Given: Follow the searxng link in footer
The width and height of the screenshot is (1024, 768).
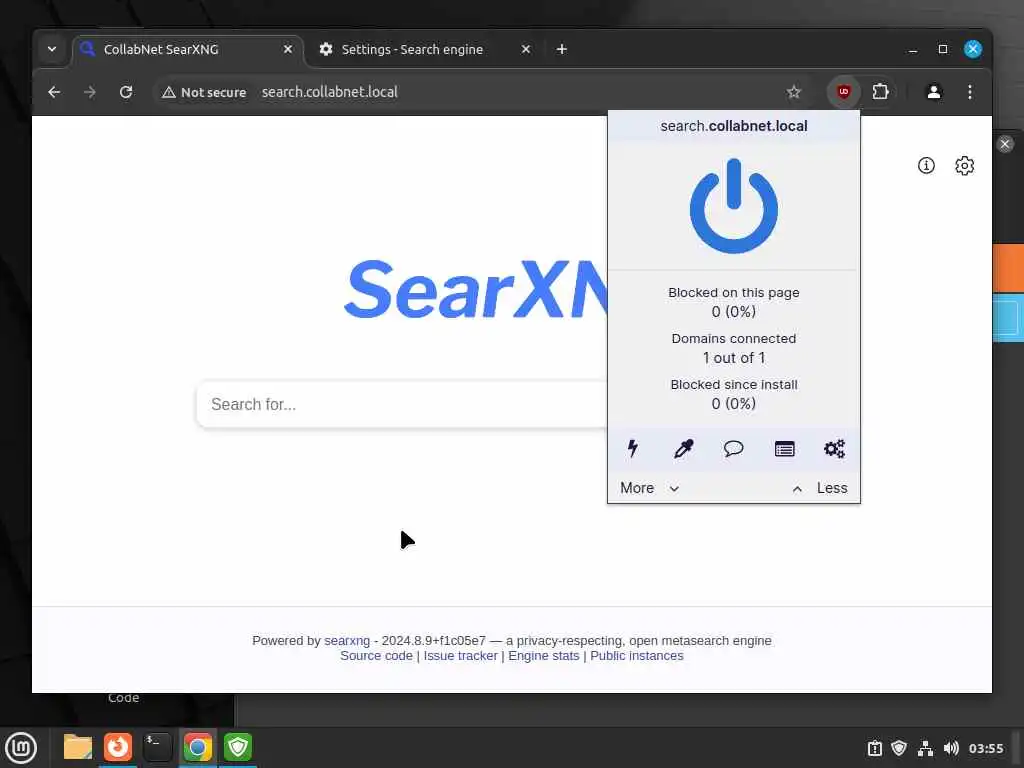Looking at the screenshot, I should [x=347, y=641].
